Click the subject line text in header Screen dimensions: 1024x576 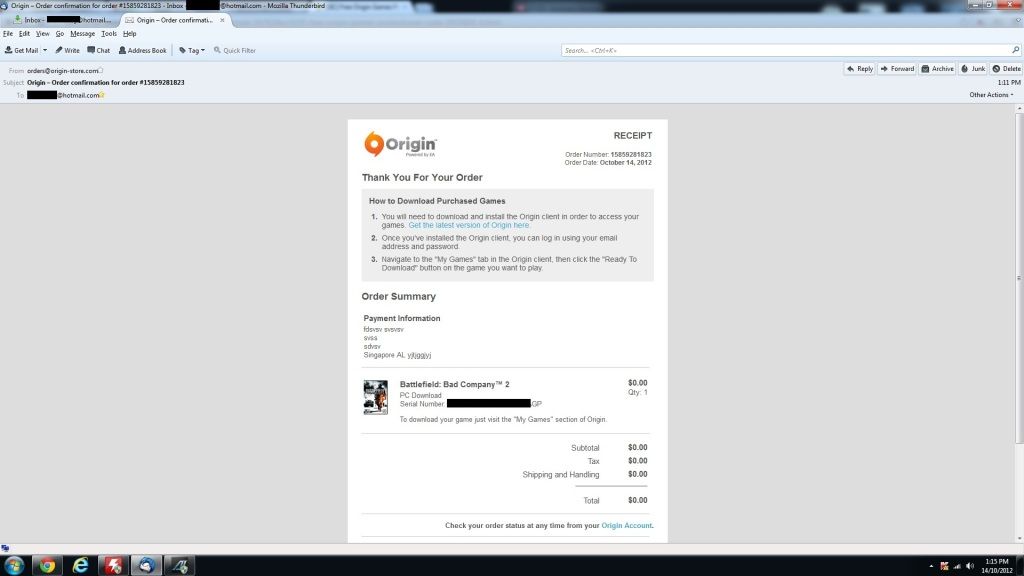click(x=106, y=83)
